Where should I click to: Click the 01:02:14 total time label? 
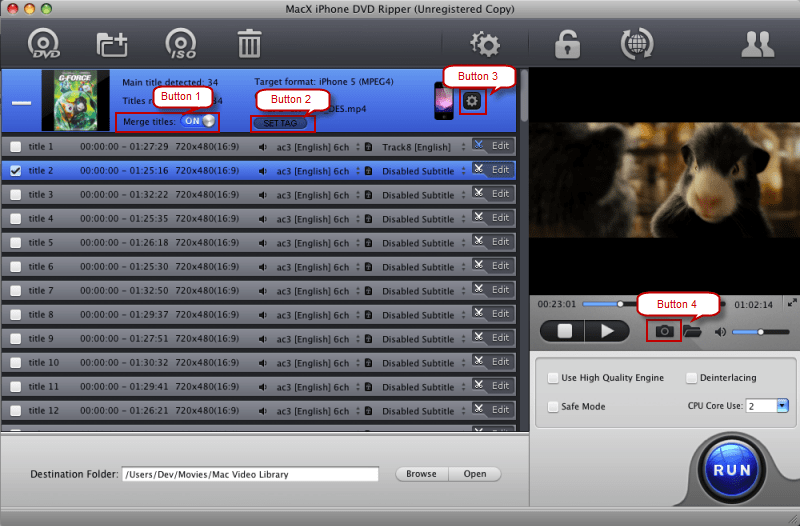[x=753, y=305]
